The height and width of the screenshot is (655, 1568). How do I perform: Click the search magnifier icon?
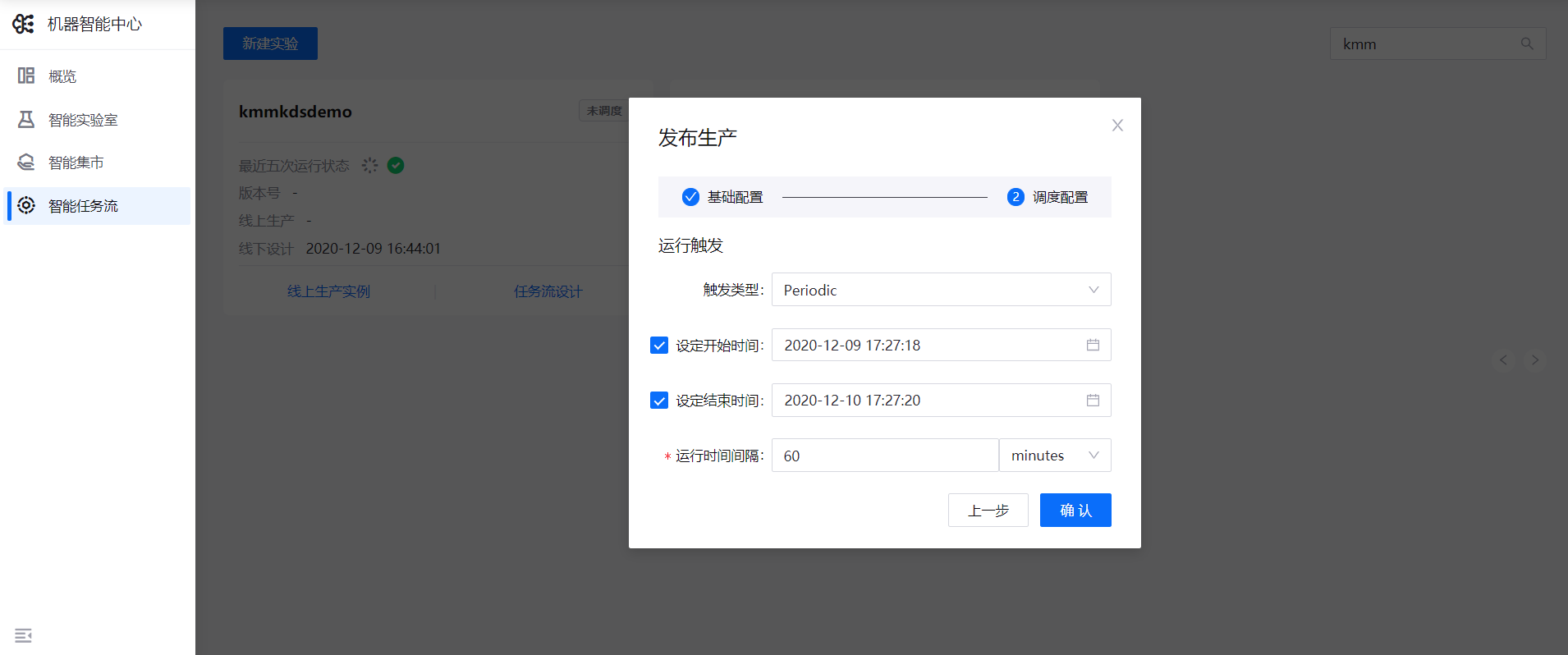[x=1527, y=44]
